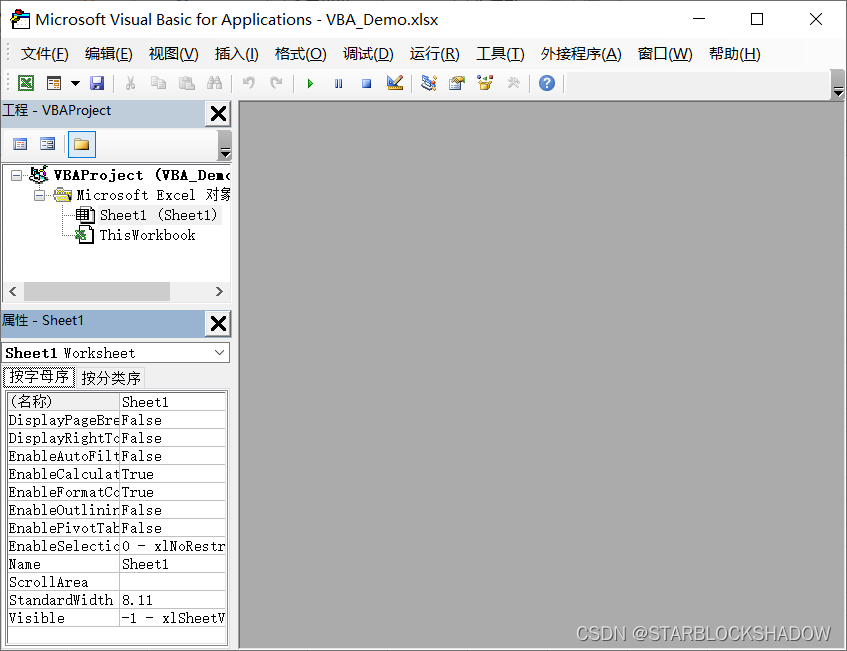The image size is (847, 651).
Task: Click project tree scroll left arrow
Action: click(x=13, y=292)
